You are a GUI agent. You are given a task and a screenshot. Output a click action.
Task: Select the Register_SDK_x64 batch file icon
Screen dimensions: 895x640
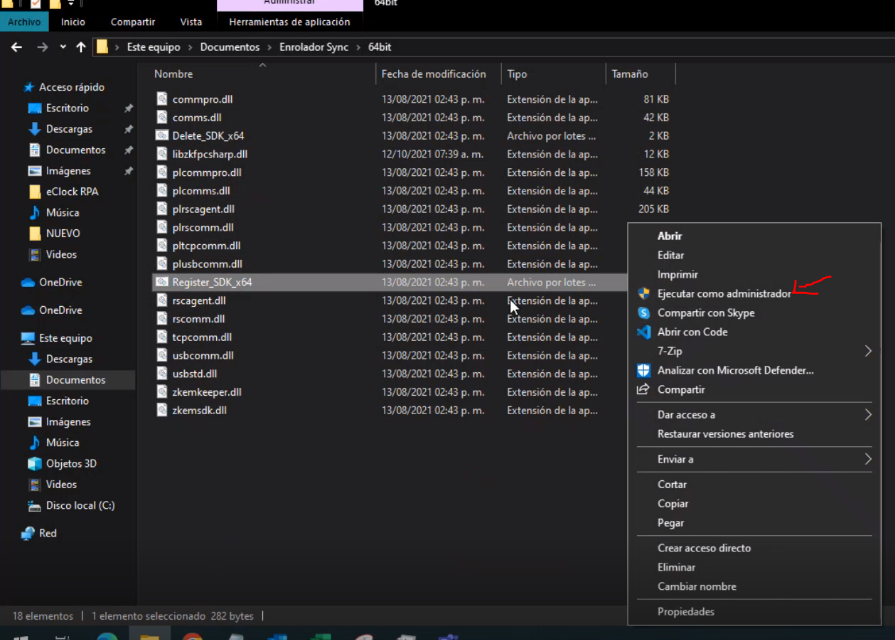pyautogui.click(x=162, y=282)
